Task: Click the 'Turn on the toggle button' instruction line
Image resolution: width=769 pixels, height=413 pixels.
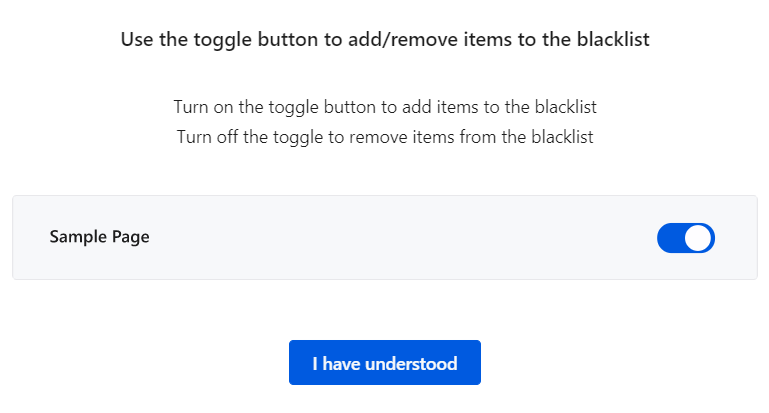Action: (385, 106)
